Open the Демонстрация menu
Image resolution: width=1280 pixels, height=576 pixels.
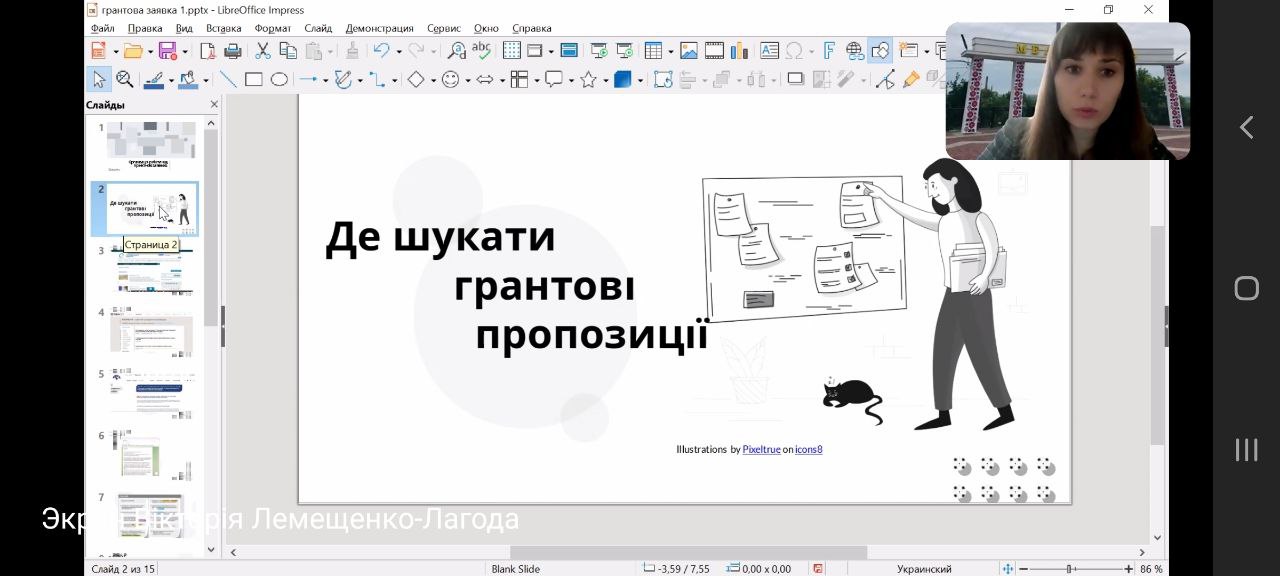379,29
